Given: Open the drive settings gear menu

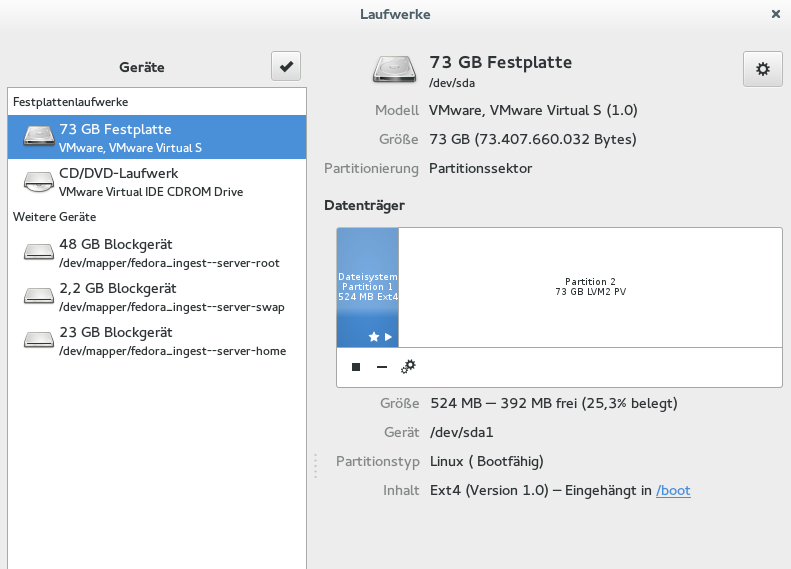Looking at the screenshot, I should coord(762,69).
